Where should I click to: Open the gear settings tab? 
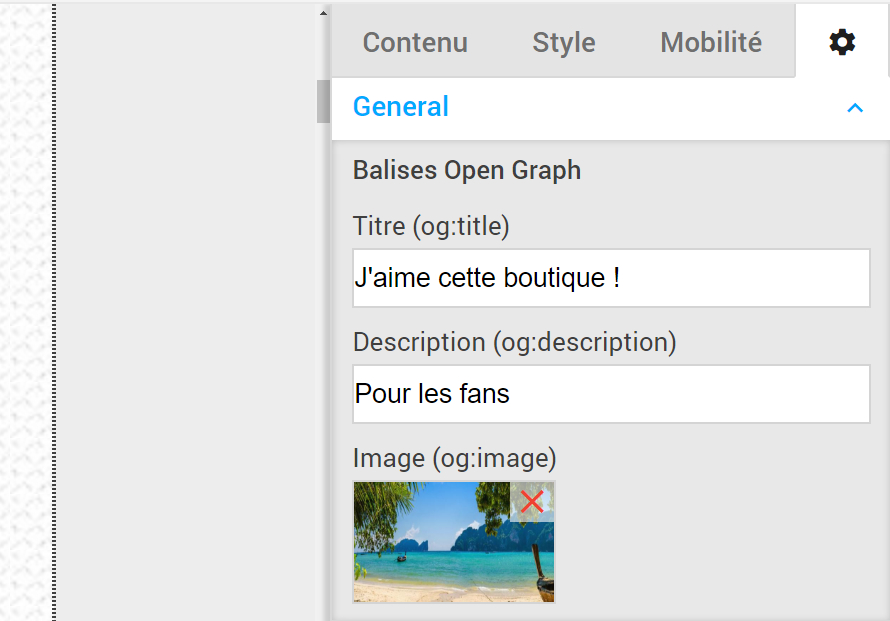tap(842, 43)
